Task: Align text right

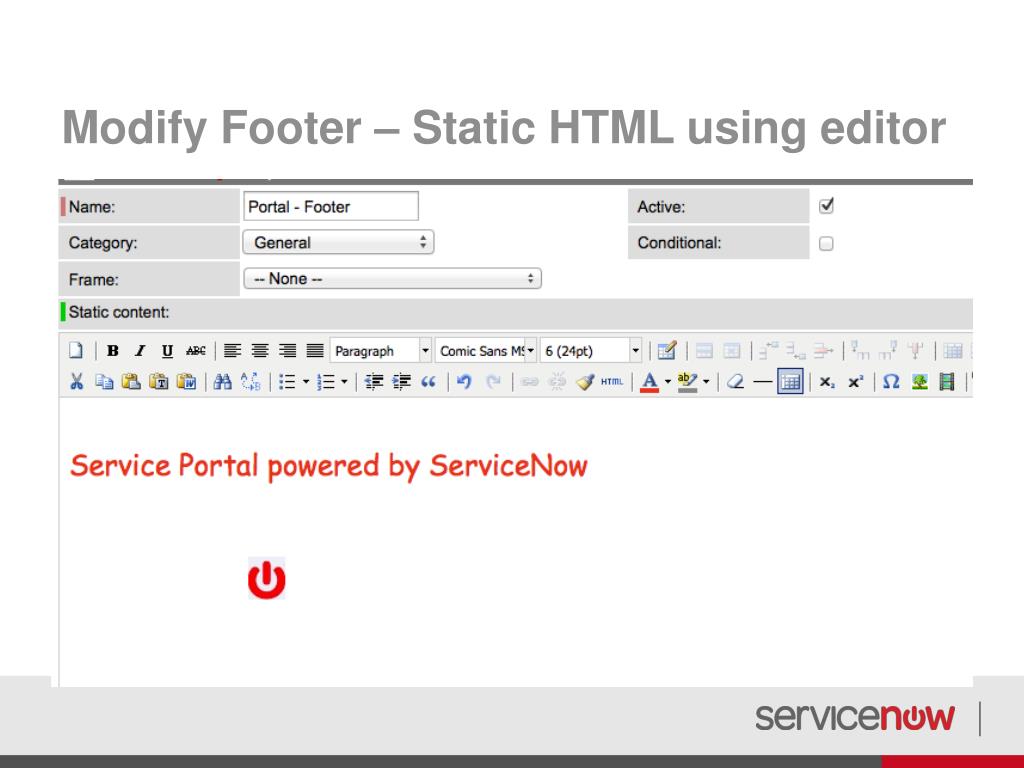Action: pos(287,351)
